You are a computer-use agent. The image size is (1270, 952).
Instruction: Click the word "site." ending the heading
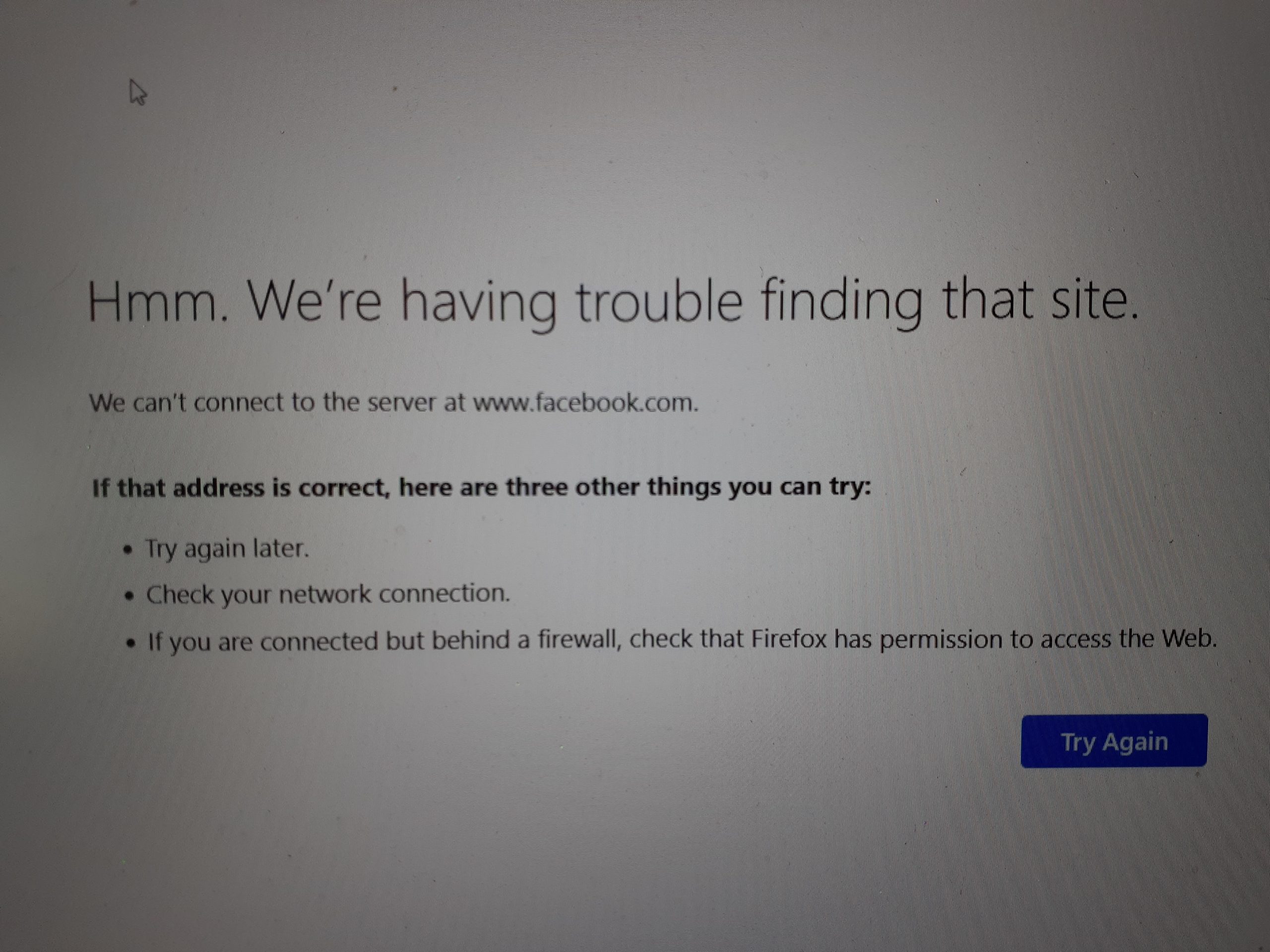(x=1094, y=300)
